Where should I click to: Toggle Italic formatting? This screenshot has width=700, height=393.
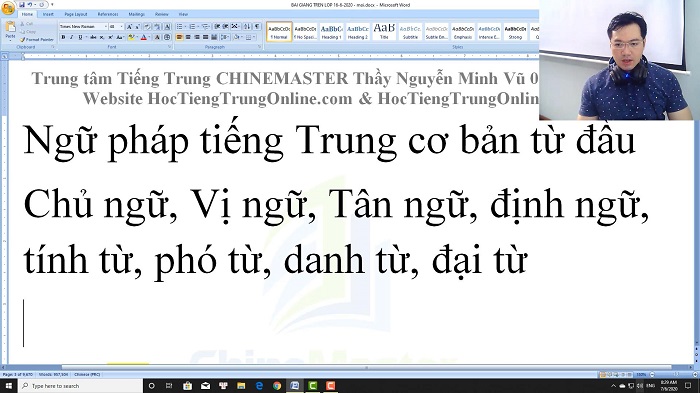72,38
